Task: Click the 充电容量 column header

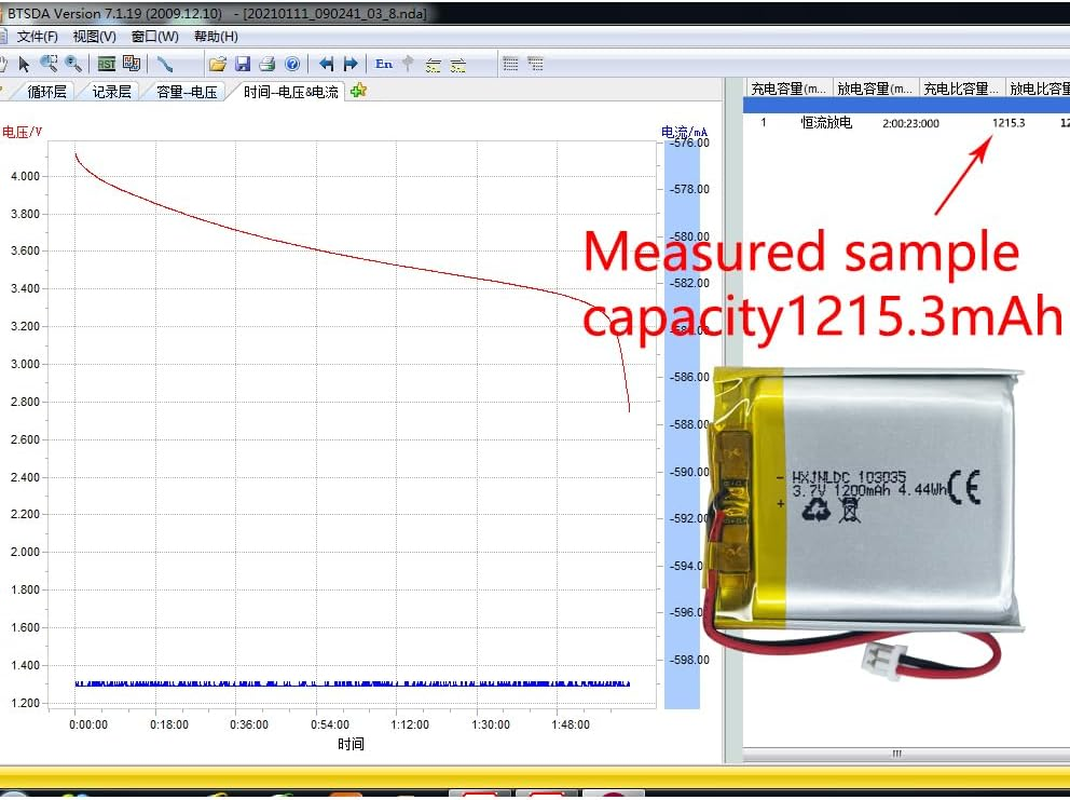Action: click(789, 89)
